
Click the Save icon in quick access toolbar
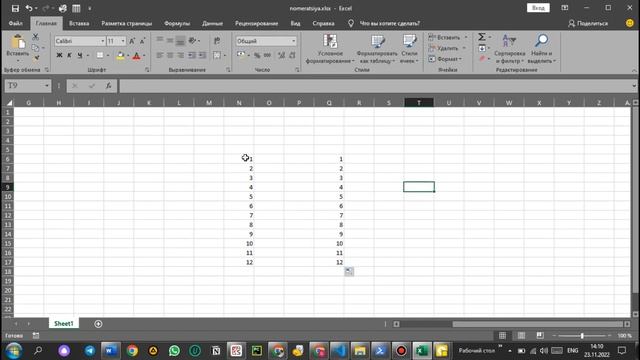point(15,8)
